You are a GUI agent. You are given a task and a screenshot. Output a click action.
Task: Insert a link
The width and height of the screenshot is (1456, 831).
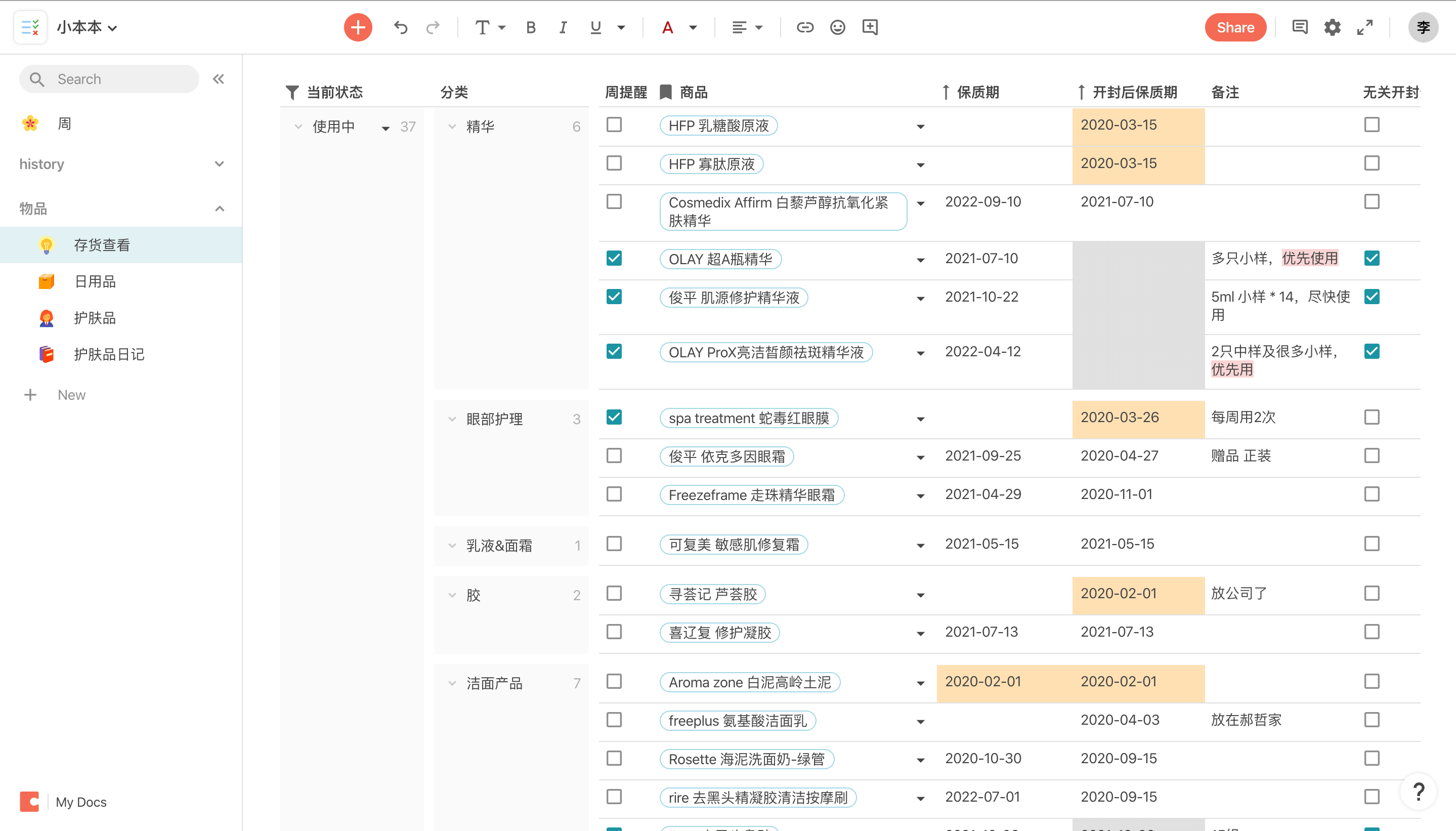point(805,27)
